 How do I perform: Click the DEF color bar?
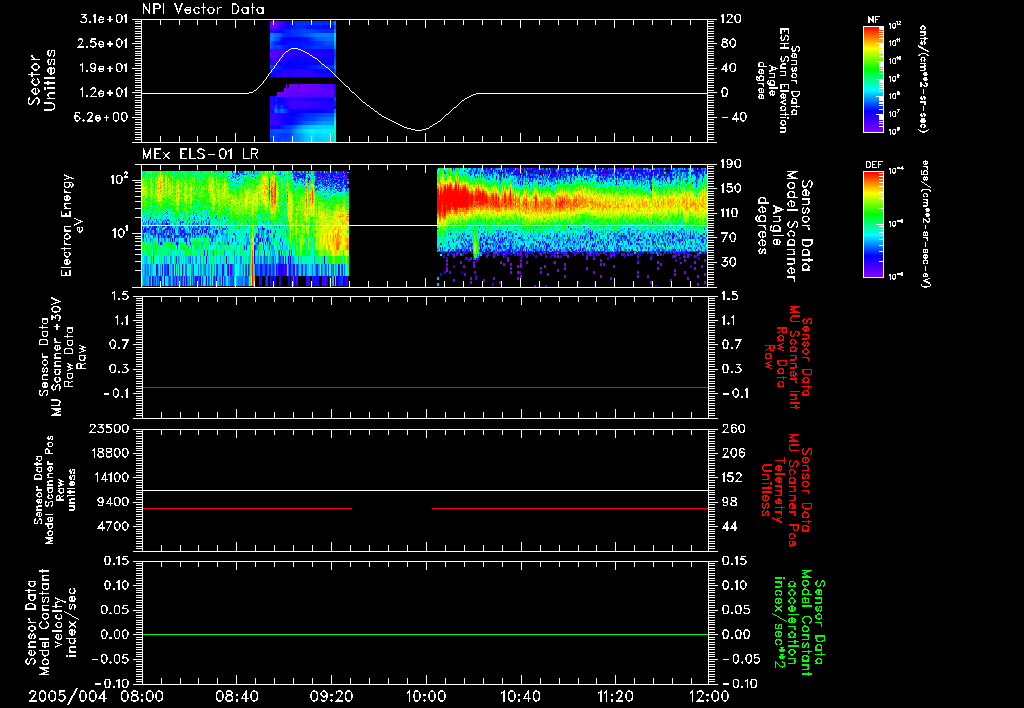click(x=874, y=224)
